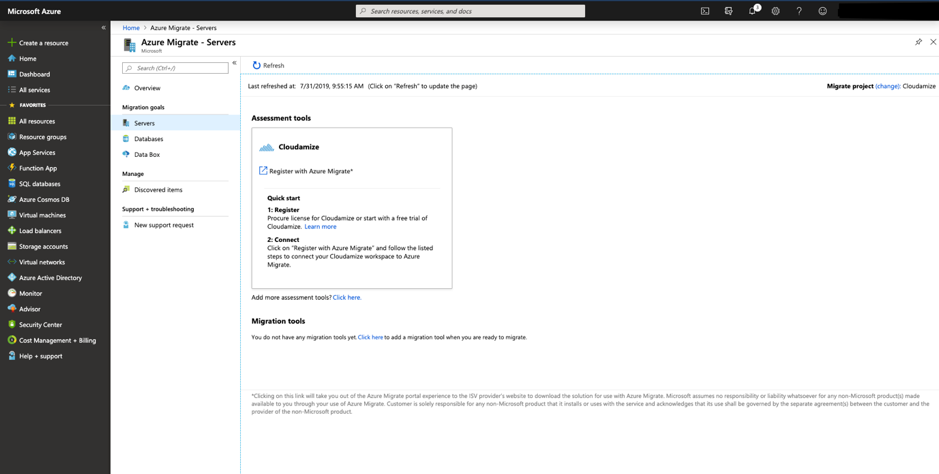Open directory and subscription filter icon

[x=728, y=11]
